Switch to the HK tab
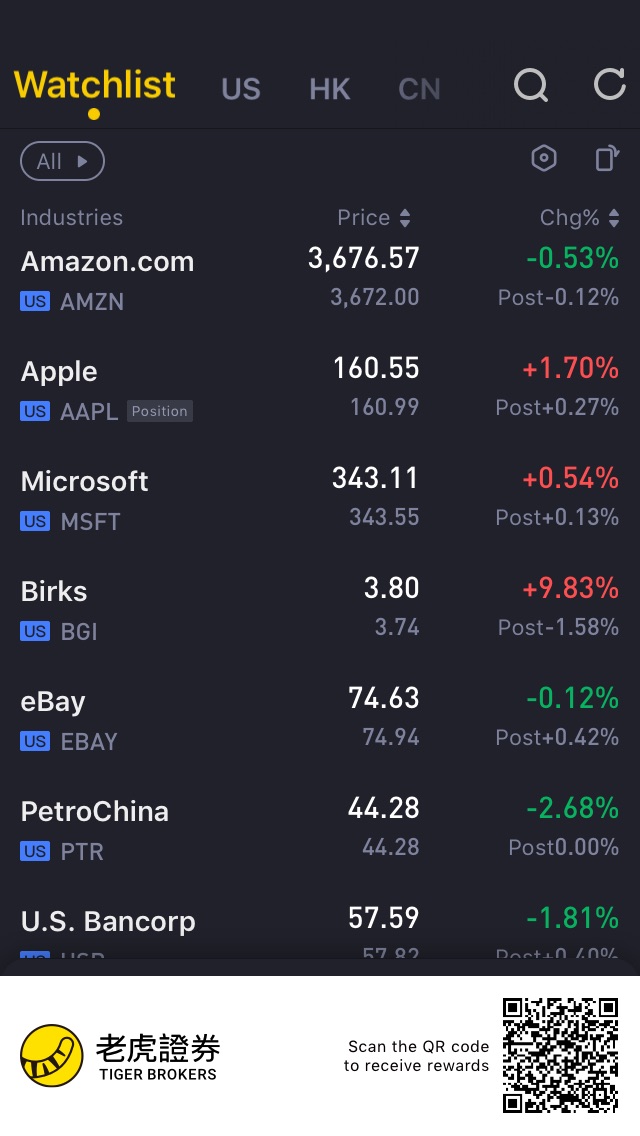Viewport: 640px width, 1136px height. pyautogui.click(x=330, y=88)
